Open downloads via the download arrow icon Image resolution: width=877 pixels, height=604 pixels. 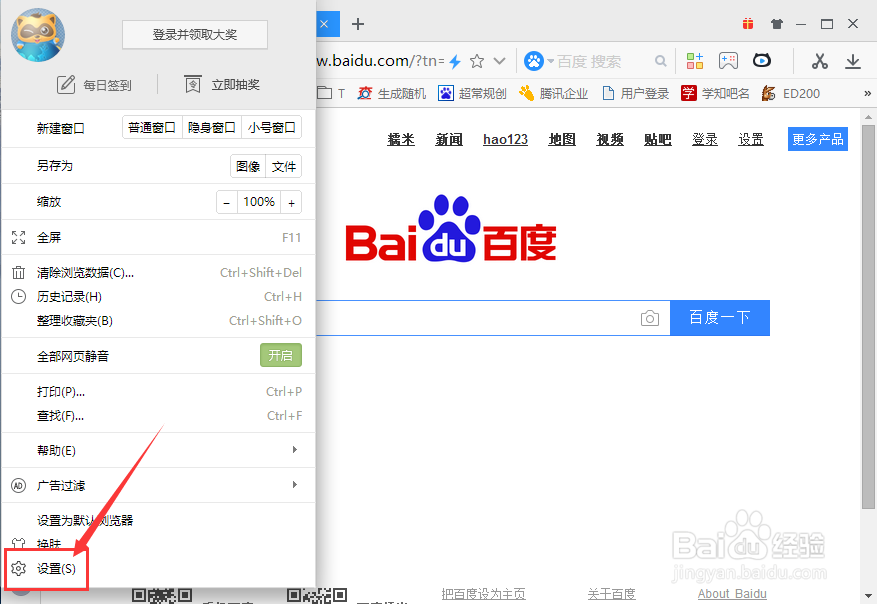[x=852, y=61]
